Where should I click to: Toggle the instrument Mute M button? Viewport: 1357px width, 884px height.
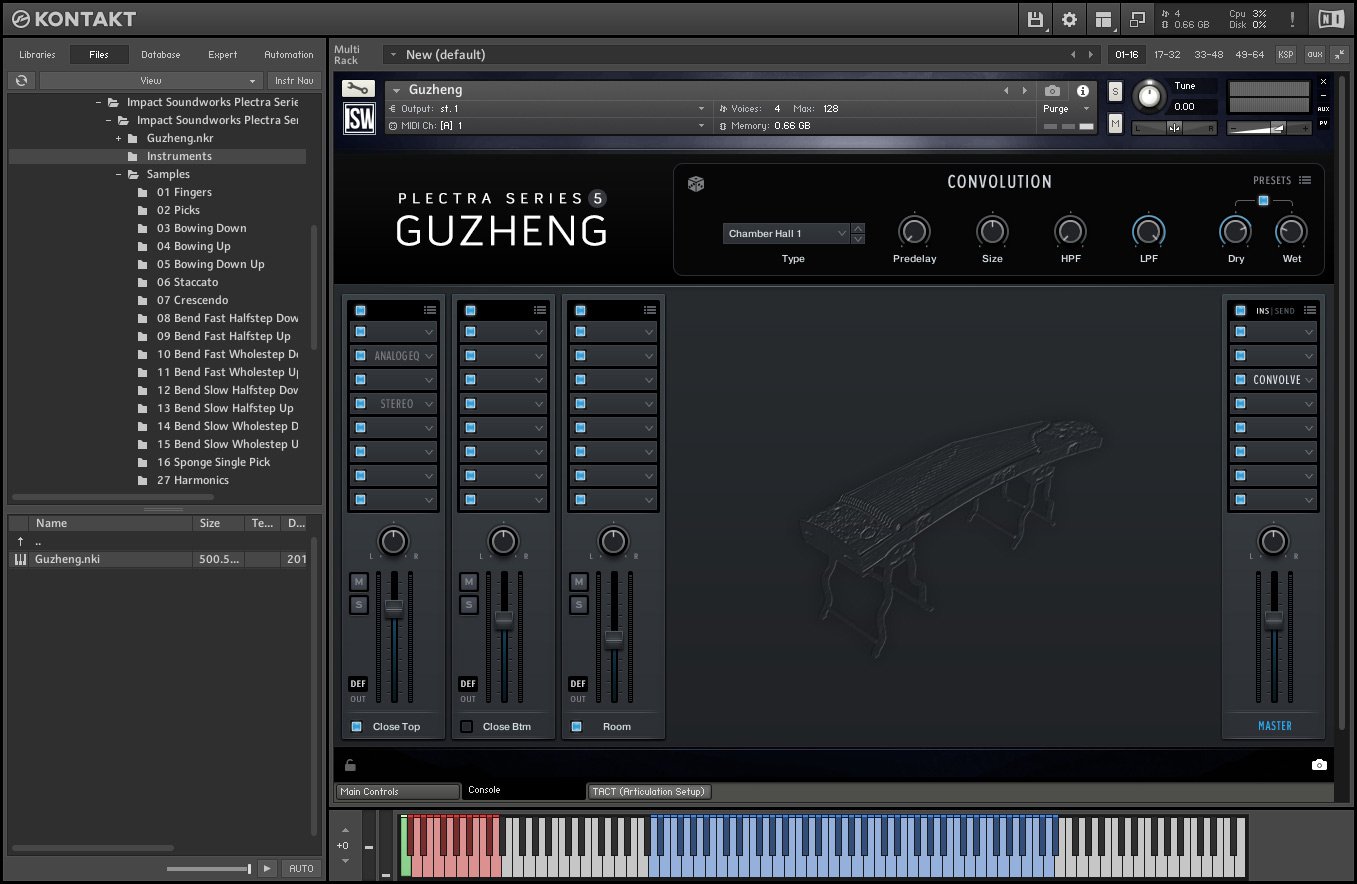1116,123
